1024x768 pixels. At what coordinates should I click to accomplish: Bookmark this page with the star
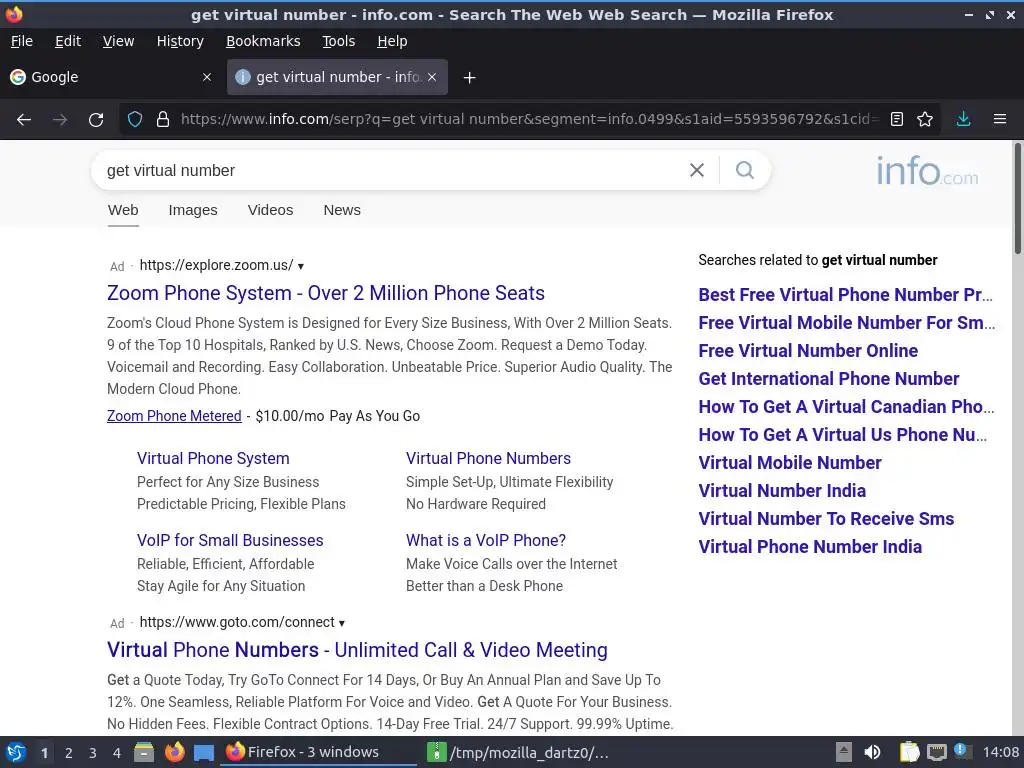pos(925,120)
